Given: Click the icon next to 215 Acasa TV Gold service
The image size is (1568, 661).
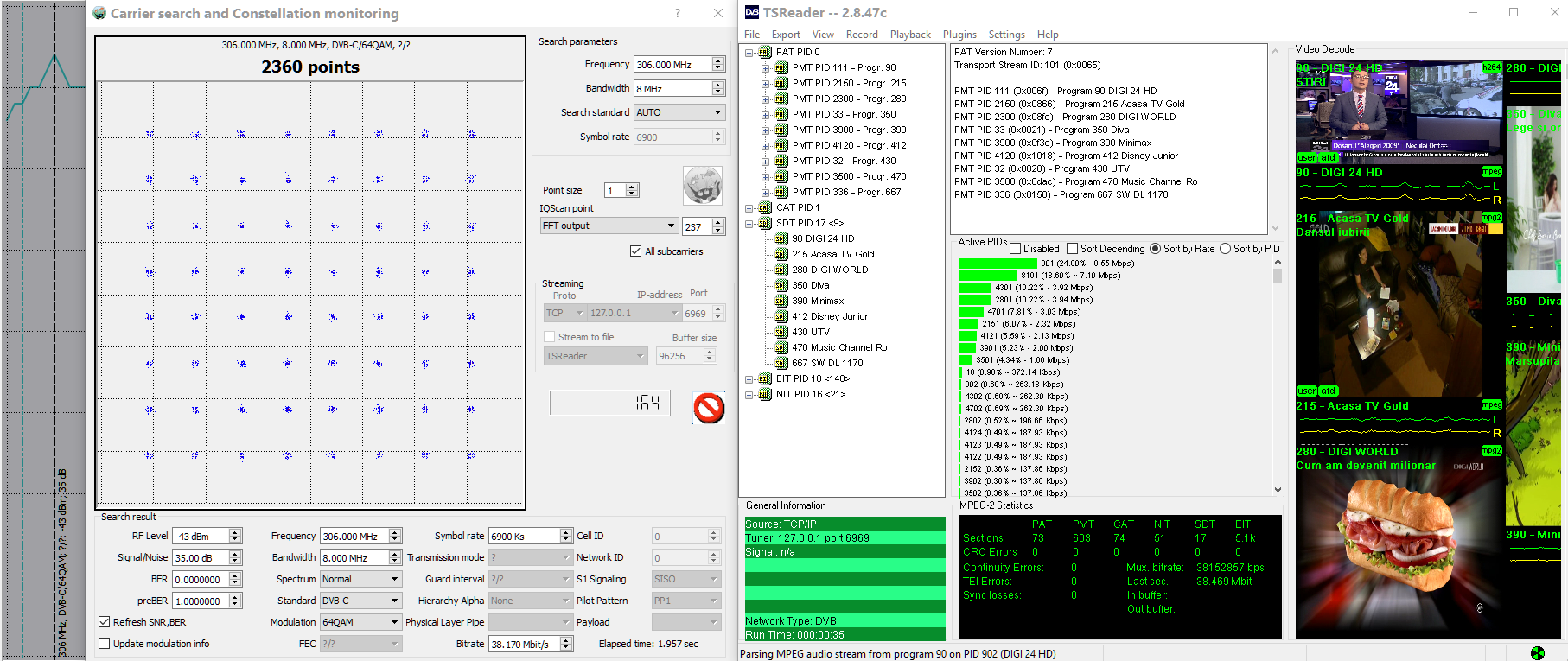Looking at the screenshot, I should click(781, 254).
